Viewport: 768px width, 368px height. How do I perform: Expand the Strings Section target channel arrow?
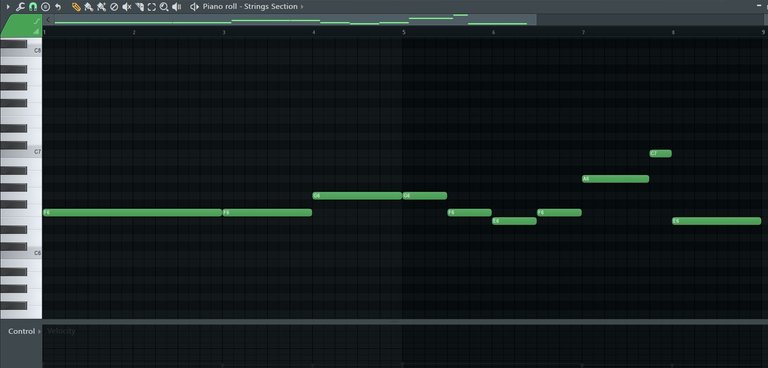click(302, 7)
